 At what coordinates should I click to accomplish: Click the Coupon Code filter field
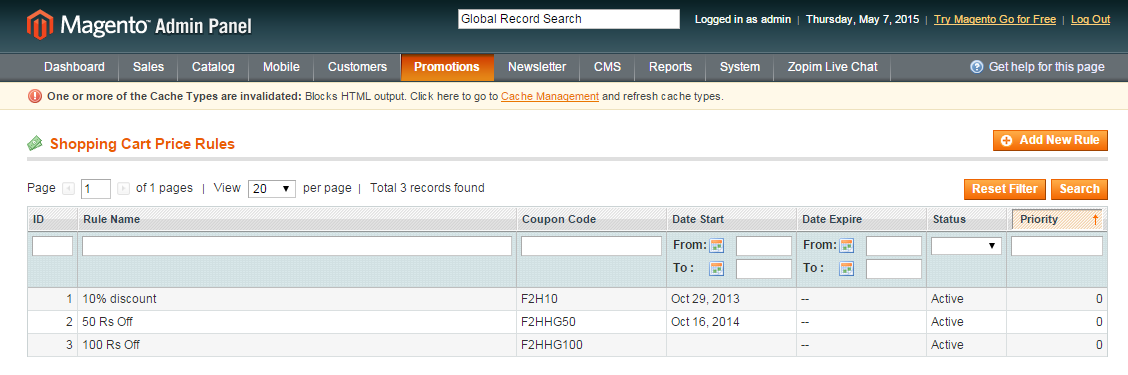[591, 246]
